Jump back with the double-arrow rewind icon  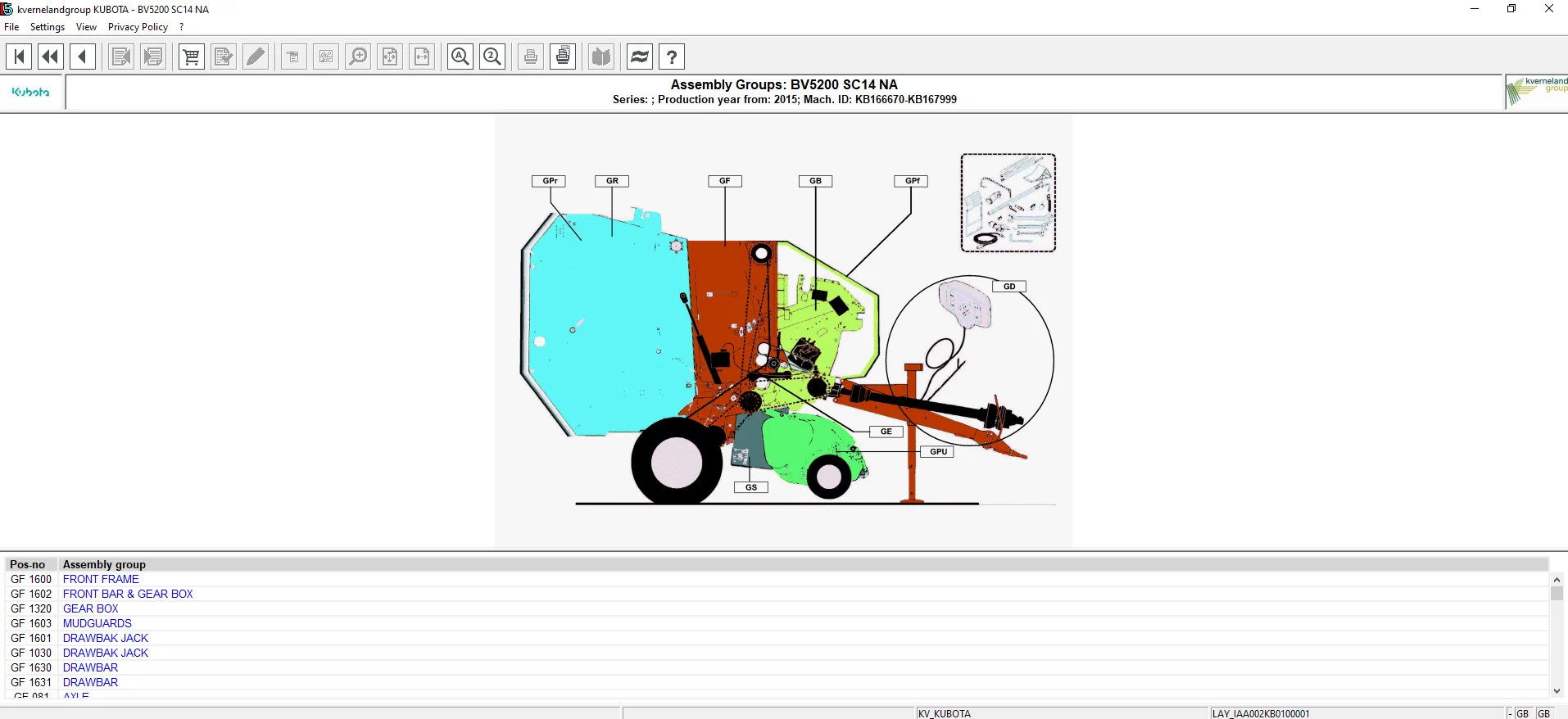tap(51, 57)
